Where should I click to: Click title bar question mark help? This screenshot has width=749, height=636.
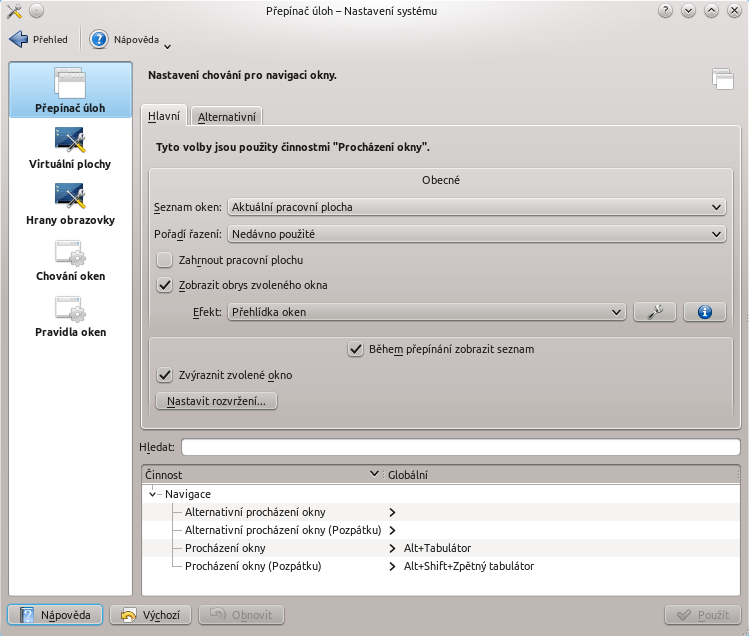coord(665,11)
